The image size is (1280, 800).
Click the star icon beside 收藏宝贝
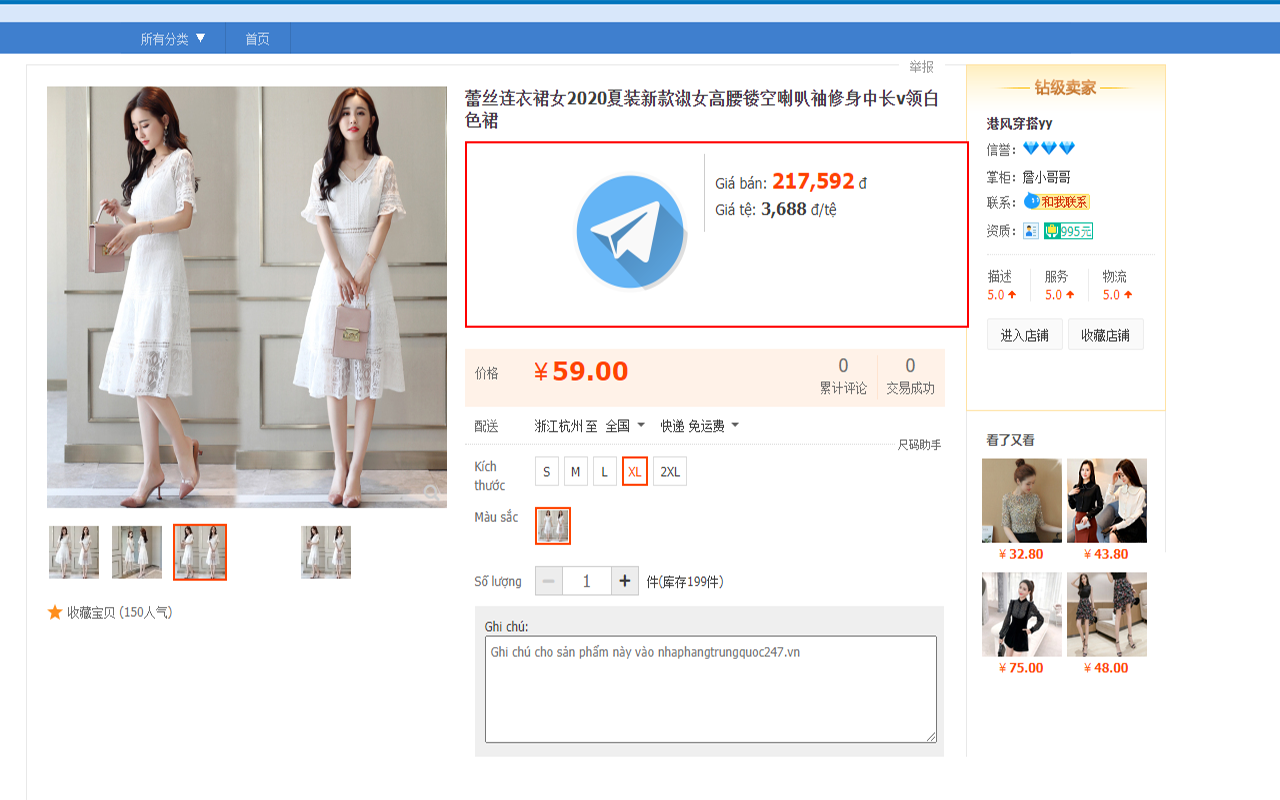(x=55, y=612)
